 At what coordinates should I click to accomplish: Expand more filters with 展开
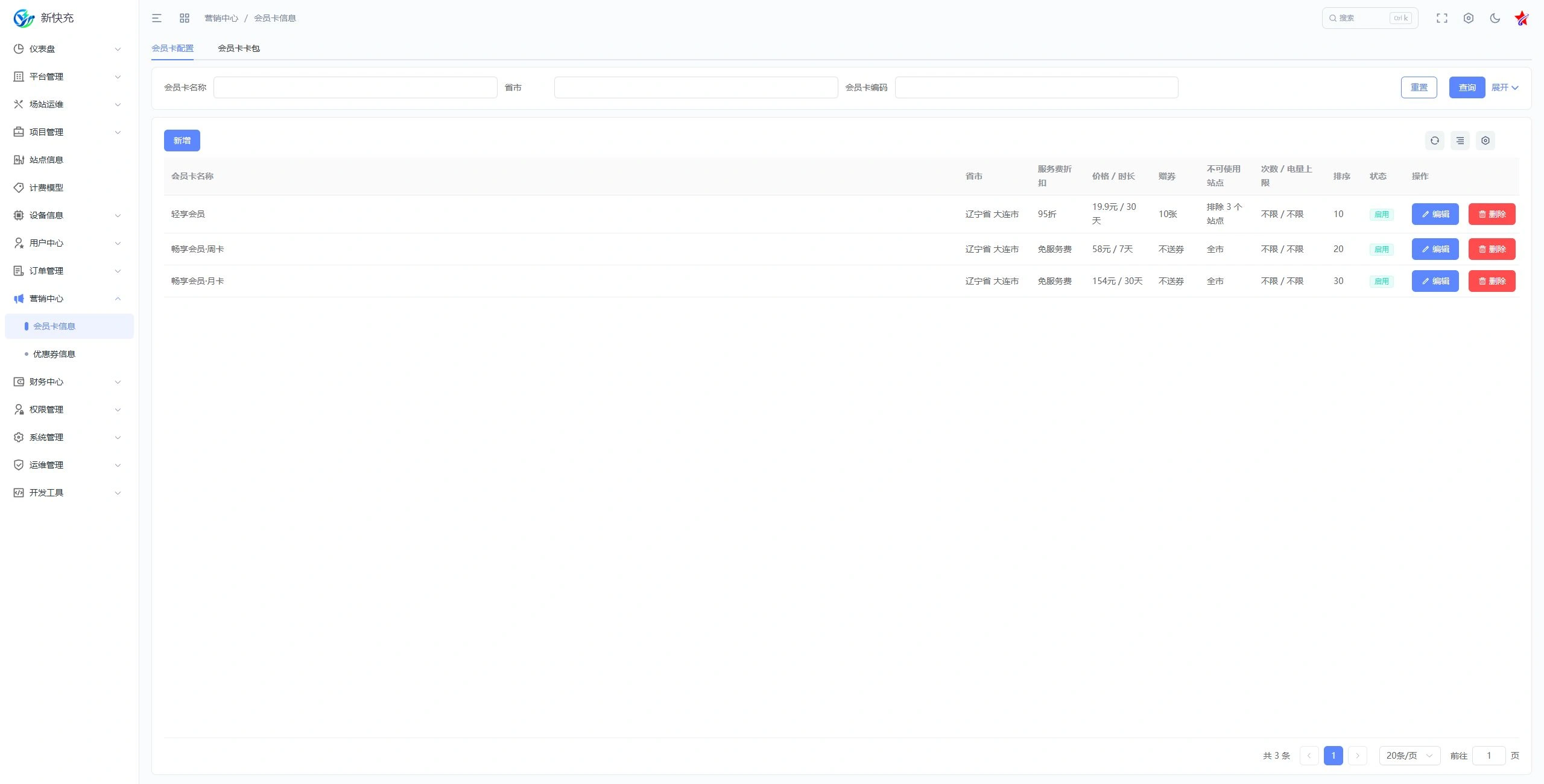tap(1505, 87)
